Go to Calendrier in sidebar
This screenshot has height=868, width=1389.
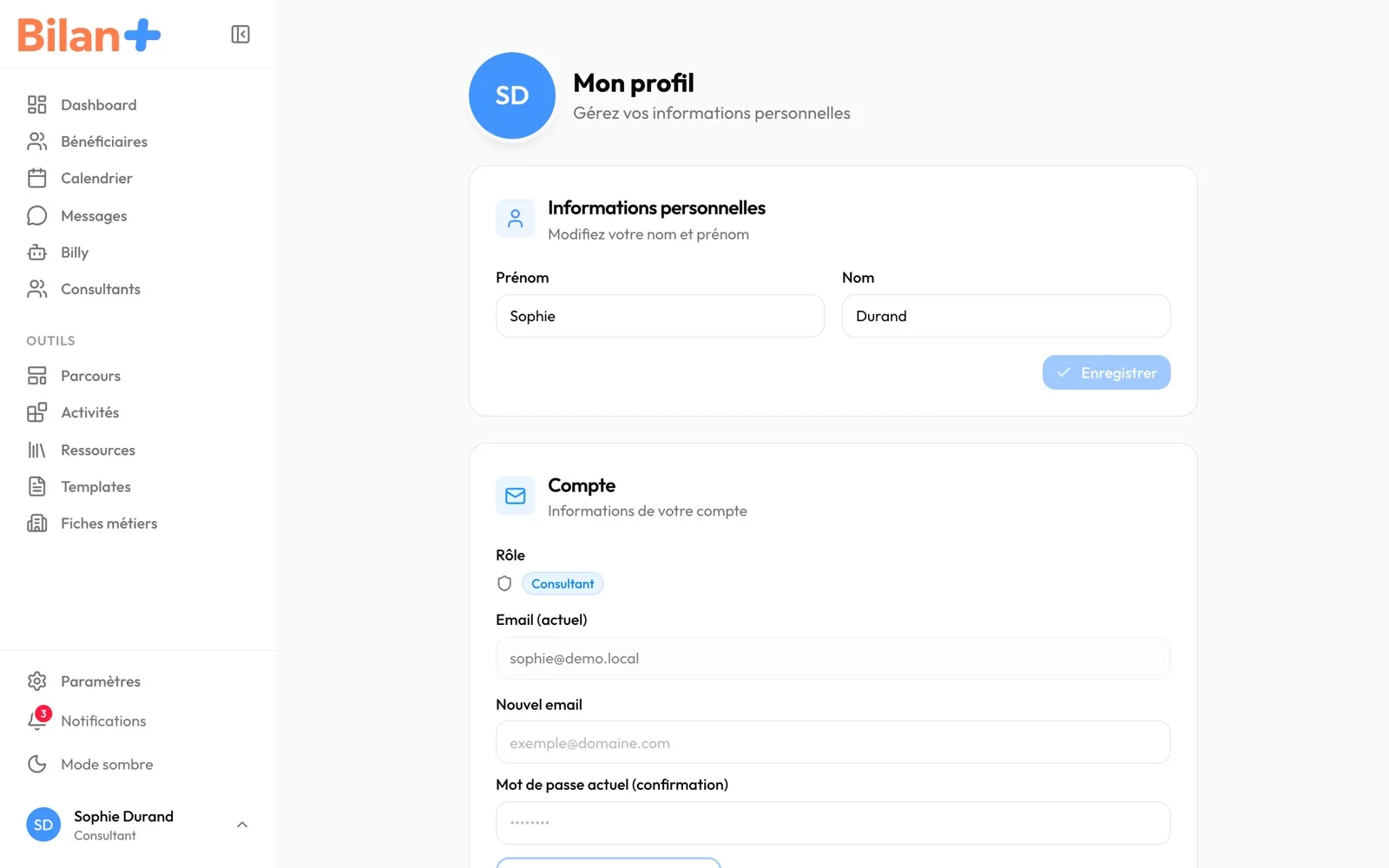pyautogui.click(x=139, y=178)
